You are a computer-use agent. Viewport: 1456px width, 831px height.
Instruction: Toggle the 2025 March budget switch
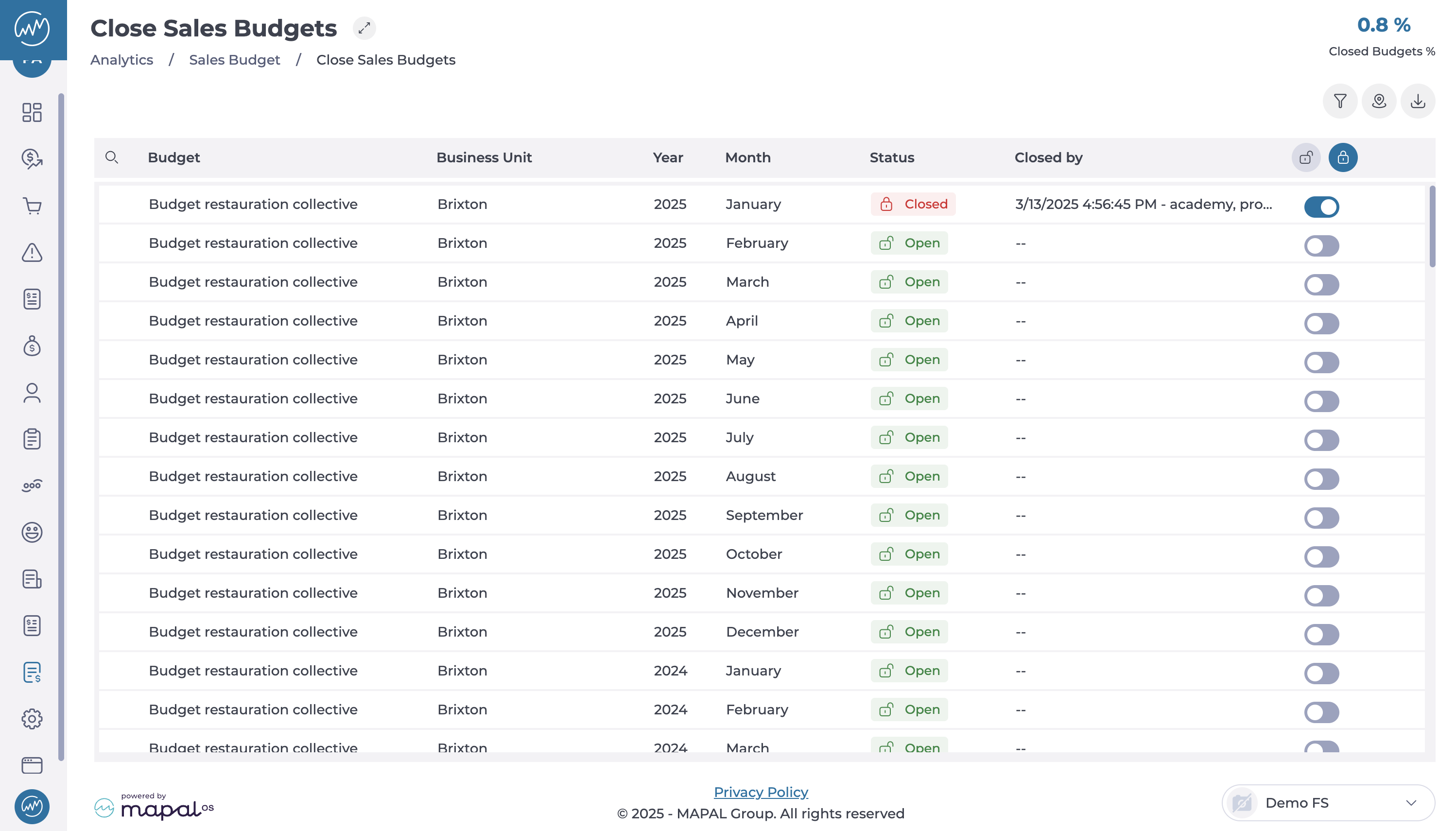coord(1321,285)
